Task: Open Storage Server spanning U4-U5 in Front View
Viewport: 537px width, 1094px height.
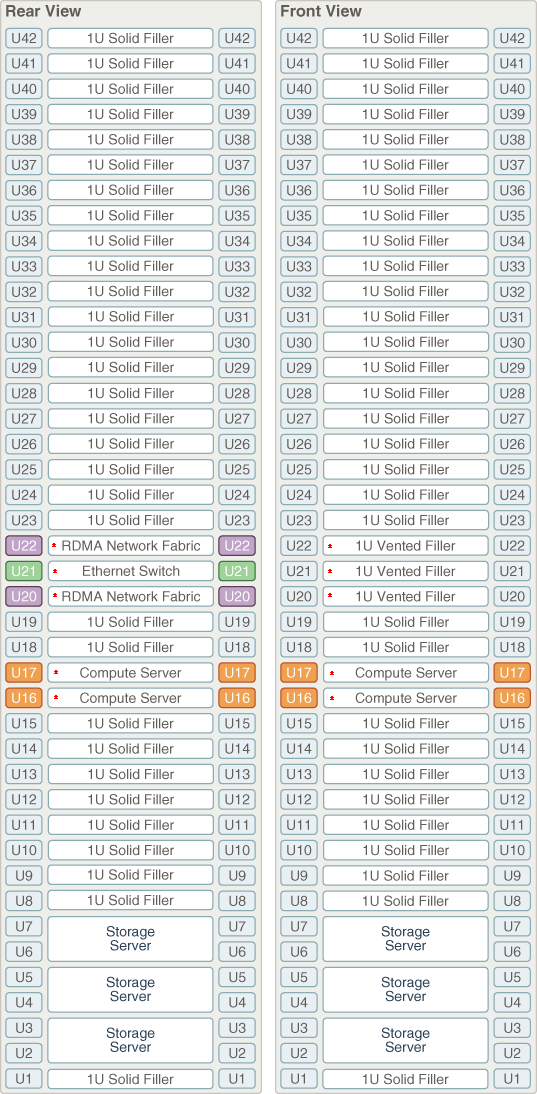Action: tap(405, 989)
